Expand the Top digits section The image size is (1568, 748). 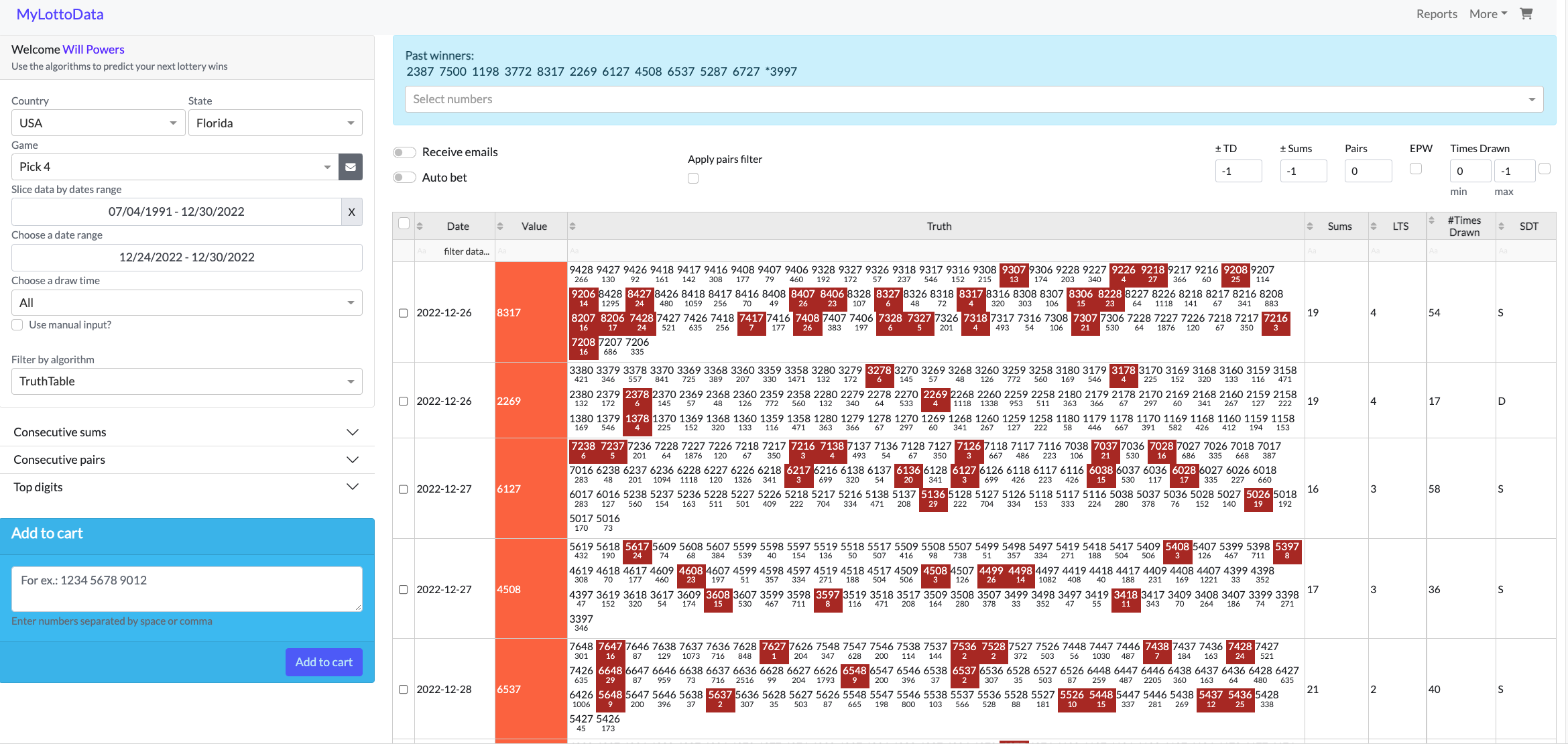point(186,487)
